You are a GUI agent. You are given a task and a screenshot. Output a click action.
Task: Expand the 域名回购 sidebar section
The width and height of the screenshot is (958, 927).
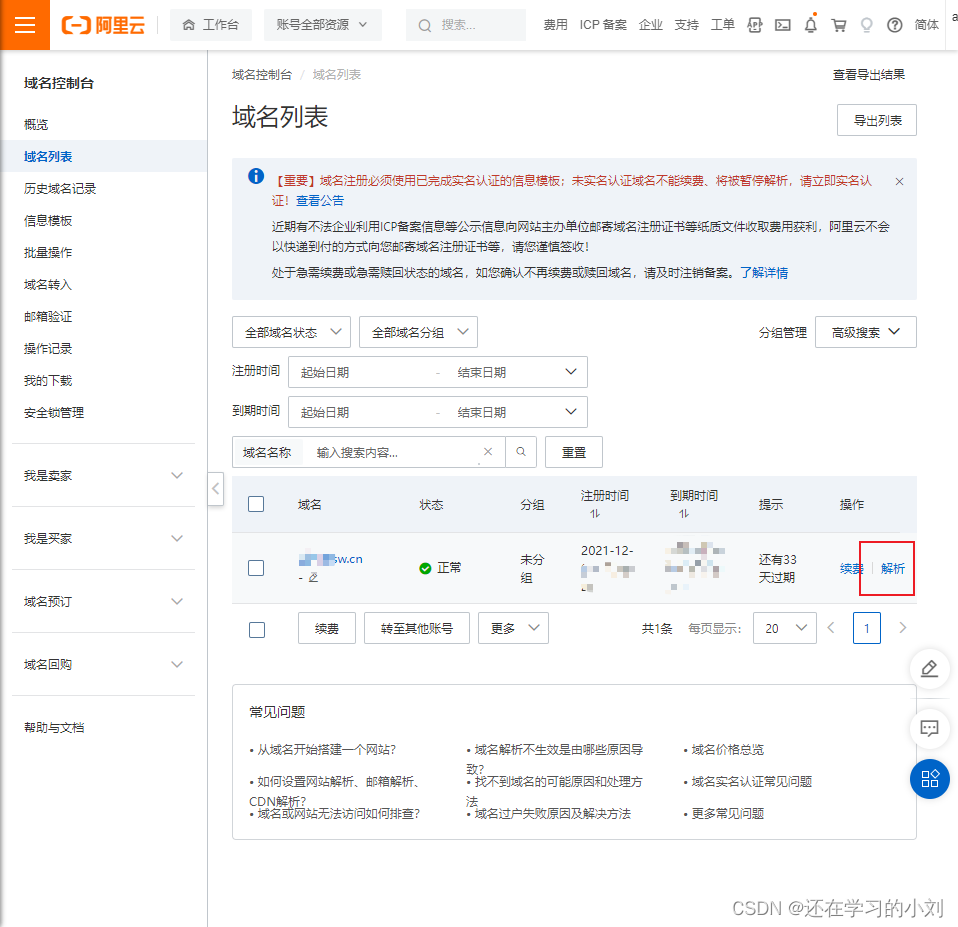[103, 664]
